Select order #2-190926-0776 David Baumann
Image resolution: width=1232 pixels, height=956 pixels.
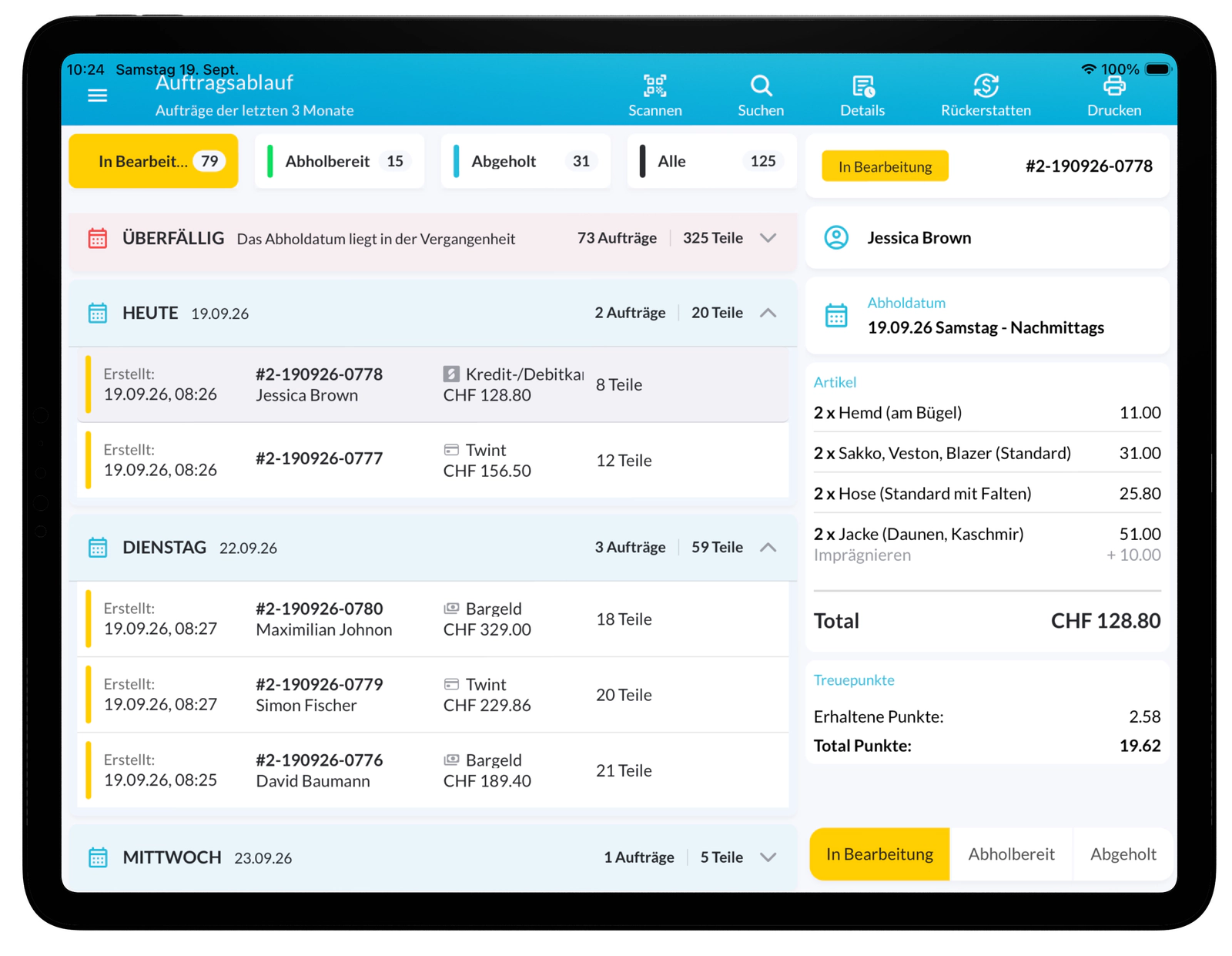[x=433, y=770]
